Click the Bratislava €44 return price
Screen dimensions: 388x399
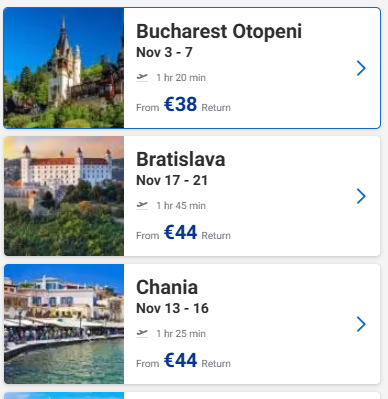click(180, 232)
